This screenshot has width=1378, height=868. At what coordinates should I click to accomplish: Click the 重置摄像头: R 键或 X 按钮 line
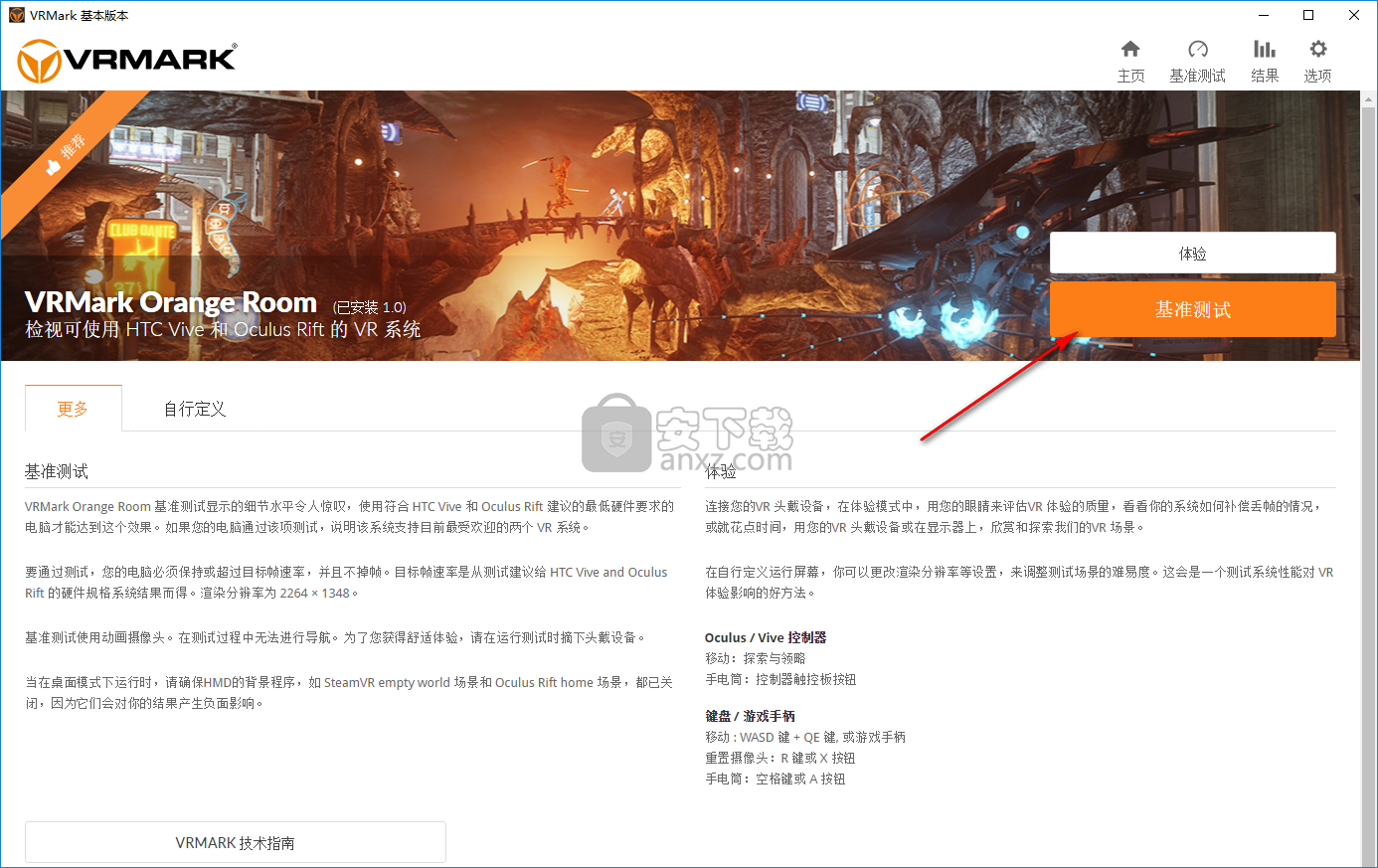point(780,758)
